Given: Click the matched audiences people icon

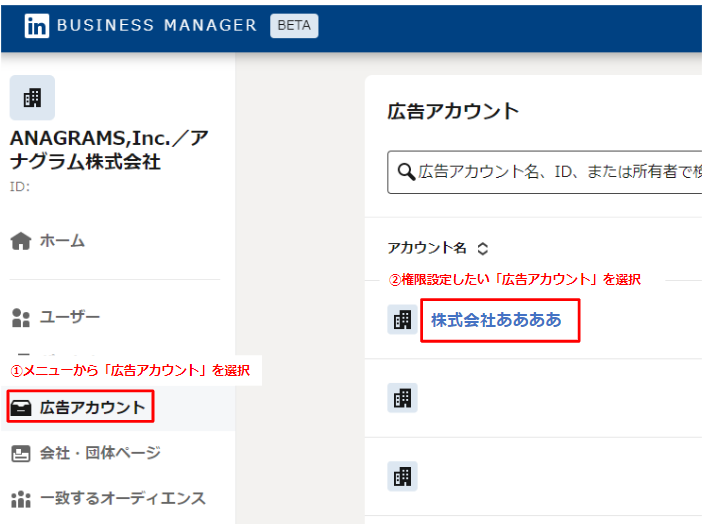Looking at the screenshot, I should (21, 500).
